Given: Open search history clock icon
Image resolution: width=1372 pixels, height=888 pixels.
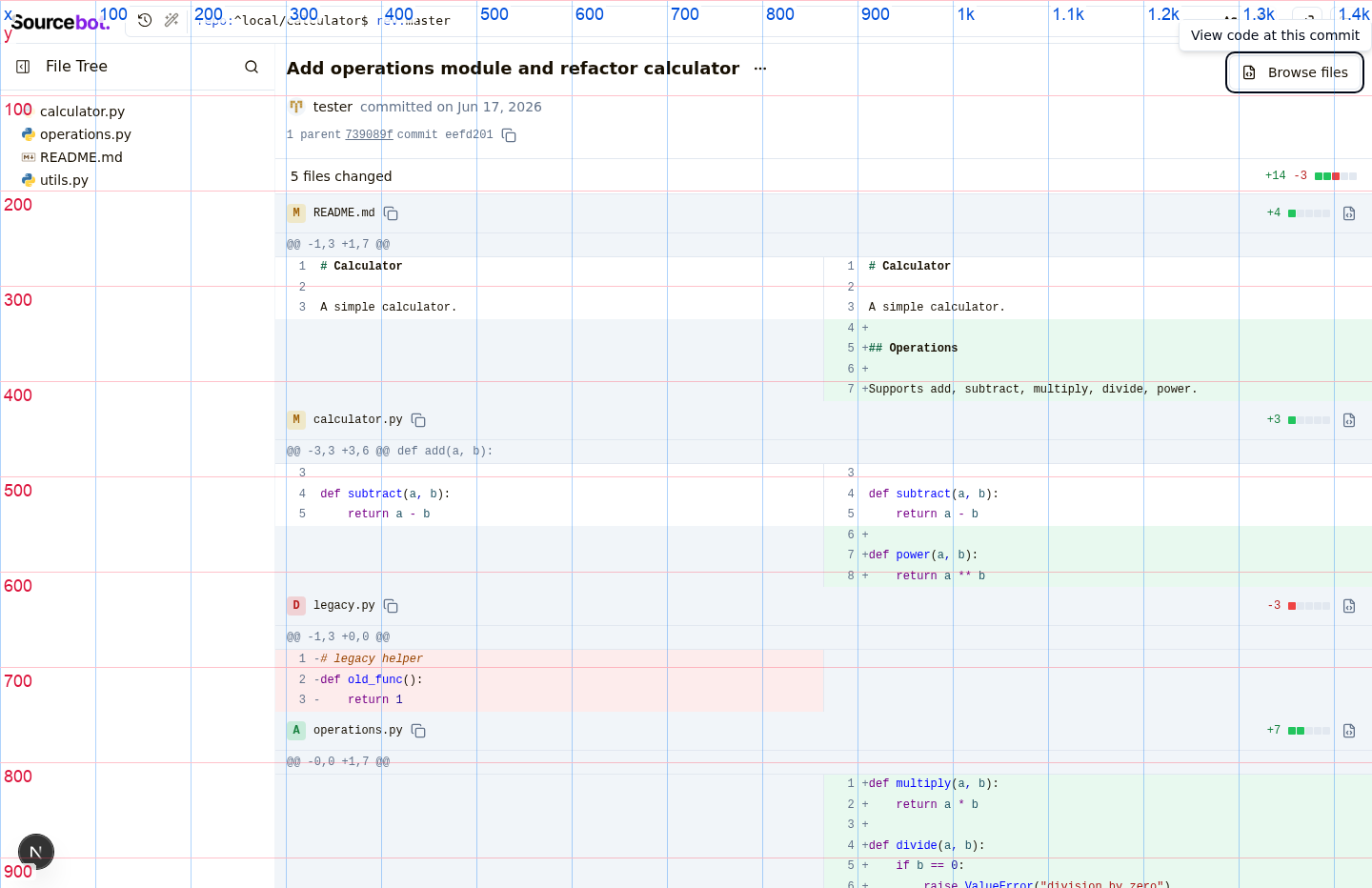Looking at the screenshot, I should (x=145, y=20).
